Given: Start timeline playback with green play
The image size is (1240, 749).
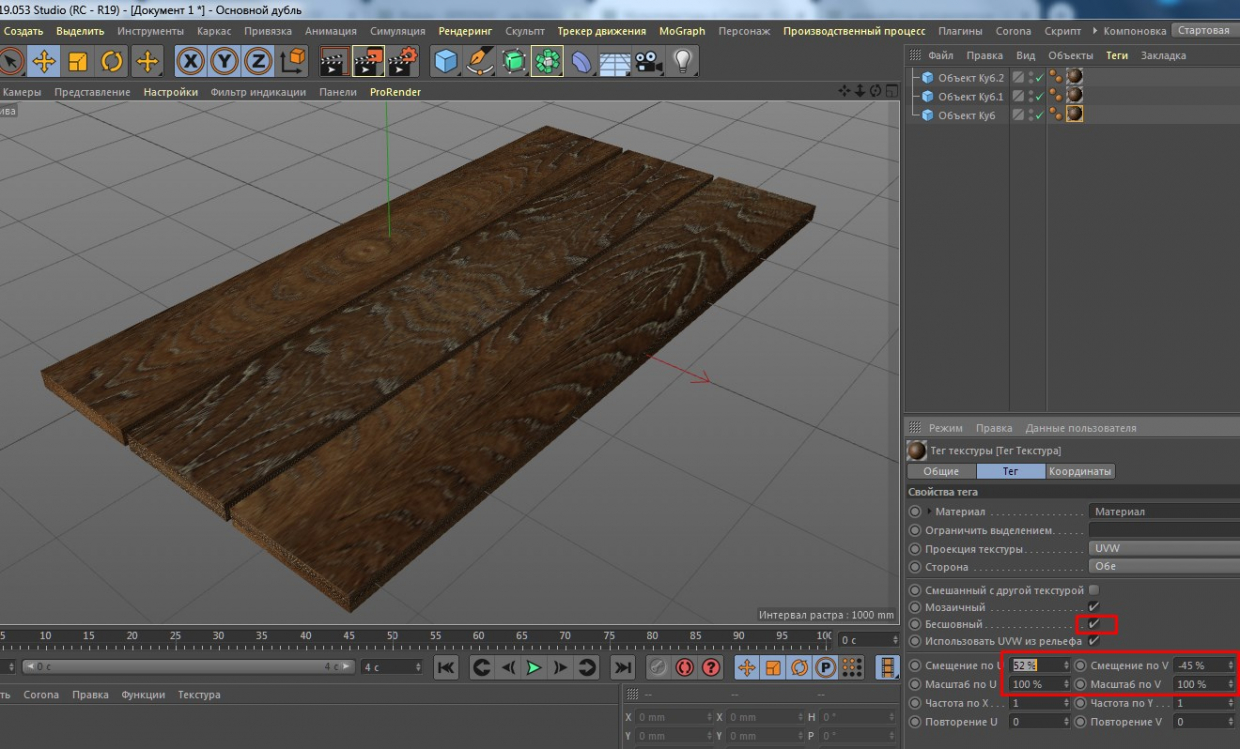Looking at the screenshot, I should click(534, 667).
